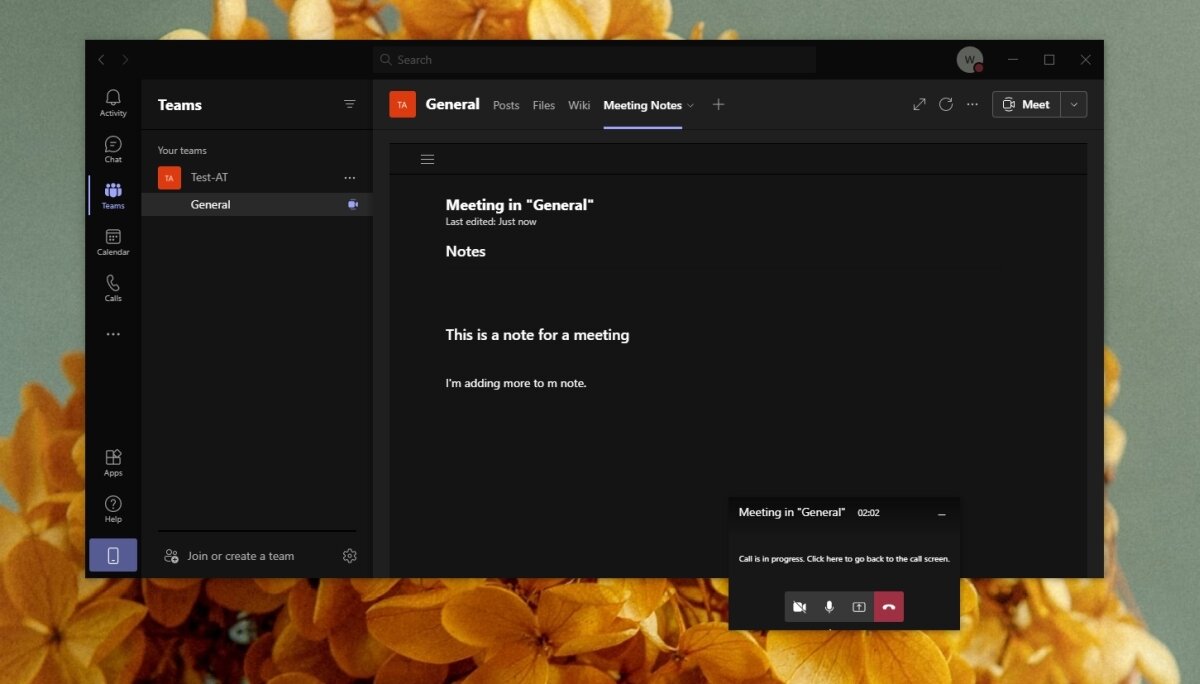The image size is (1200, 684).
Task: Hang up the call with red button
Action: [888, 607]
